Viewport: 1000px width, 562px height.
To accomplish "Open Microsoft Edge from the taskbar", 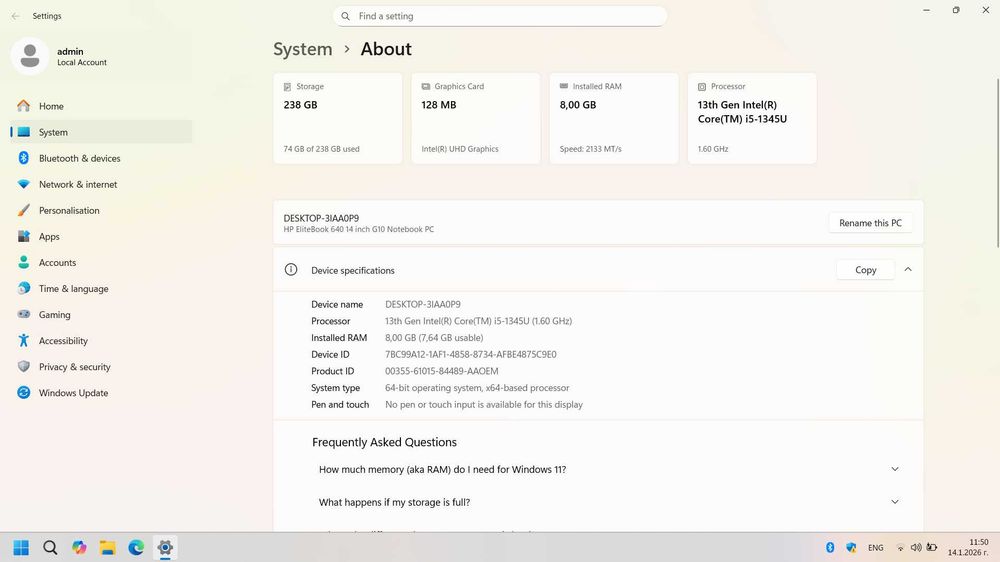I will click(x=136, y=547).
